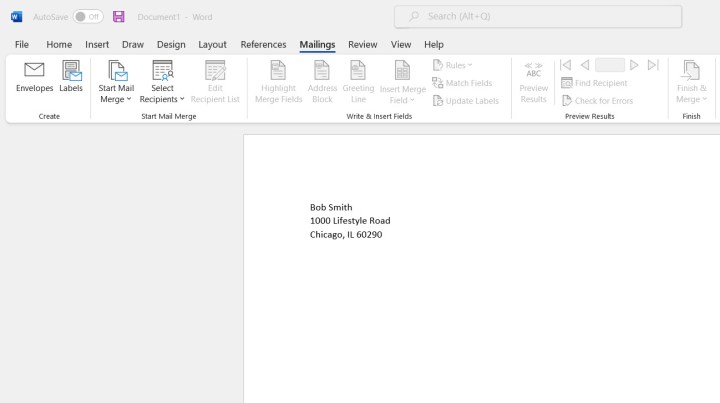Click Highlight Merge Fields icon
This screenshot has width=720, height=403.
278,72
